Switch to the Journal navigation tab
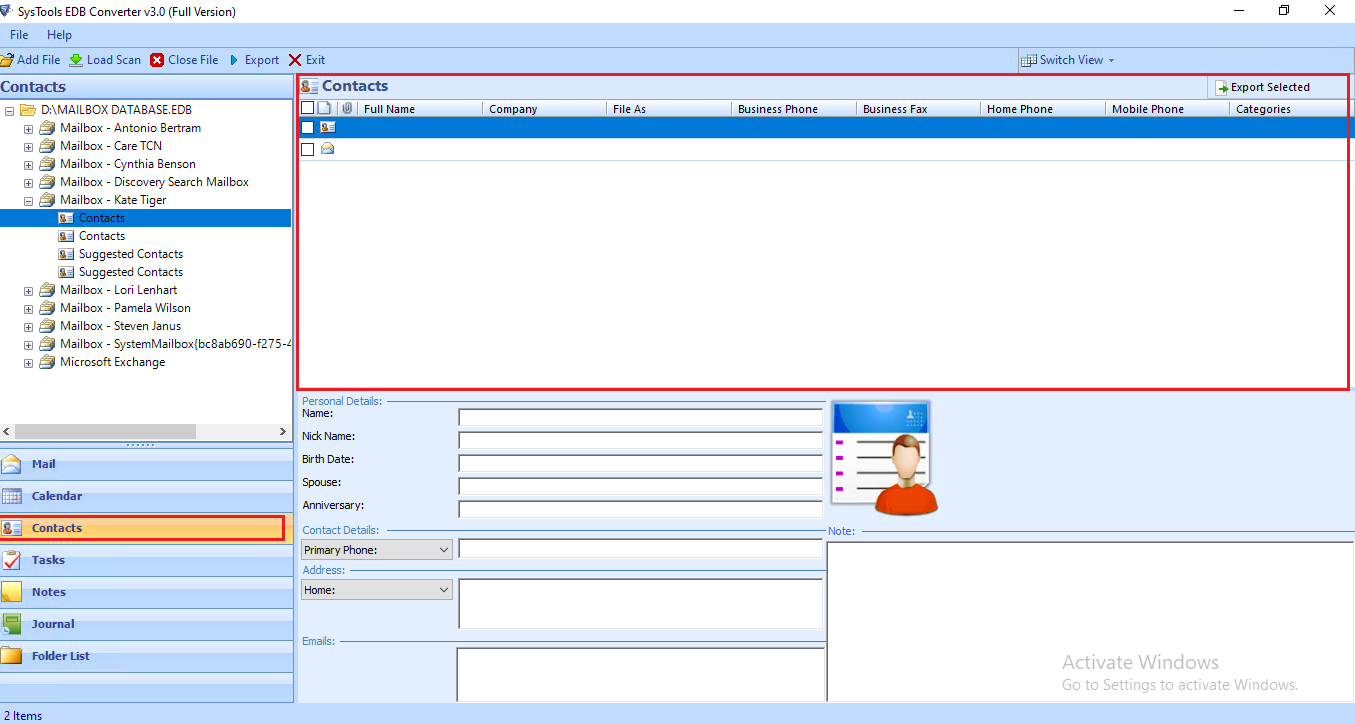Screen dimensions: 1355x724 point(146,624)
